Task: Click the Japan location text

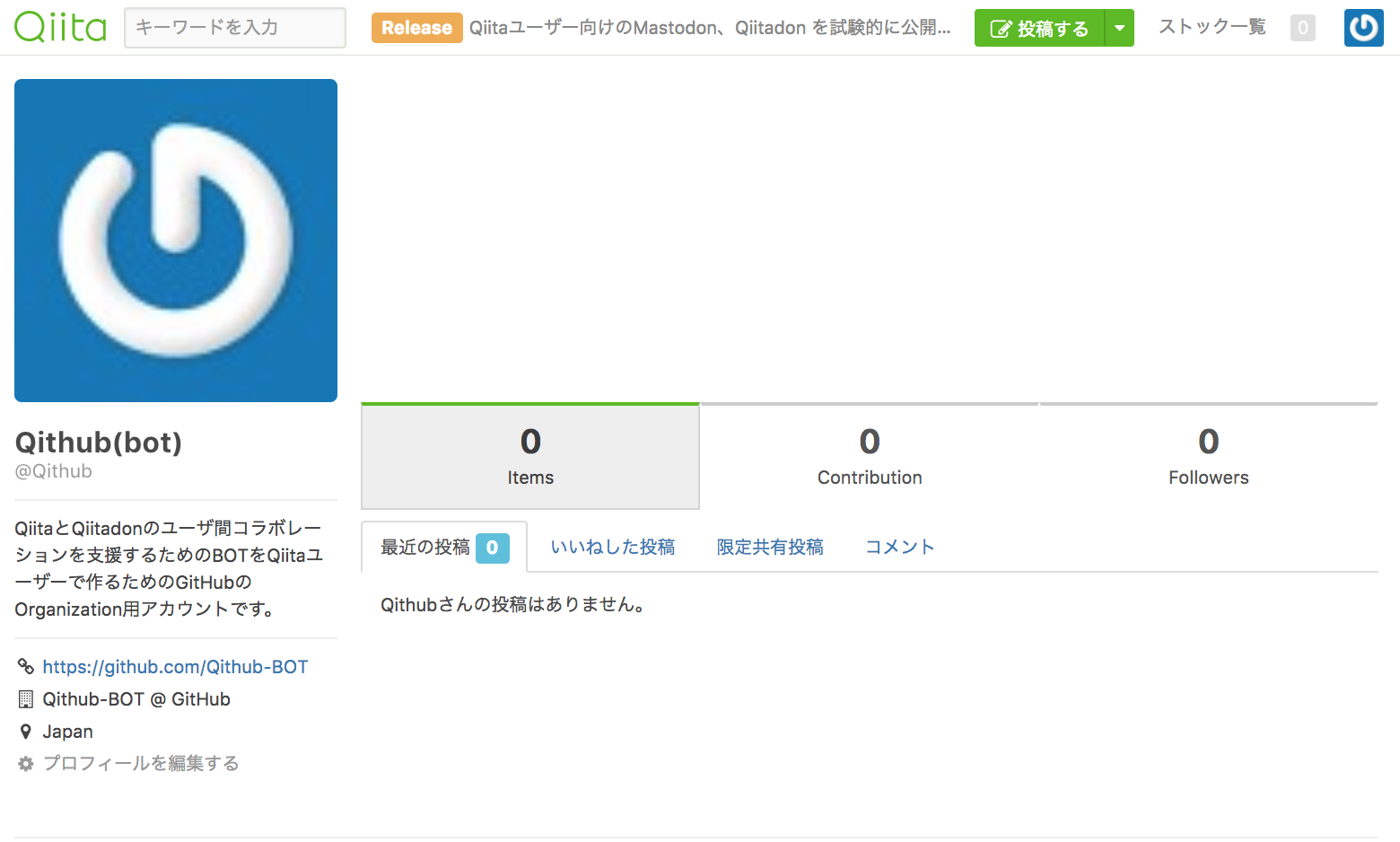Action: click(x=67, y=732)
